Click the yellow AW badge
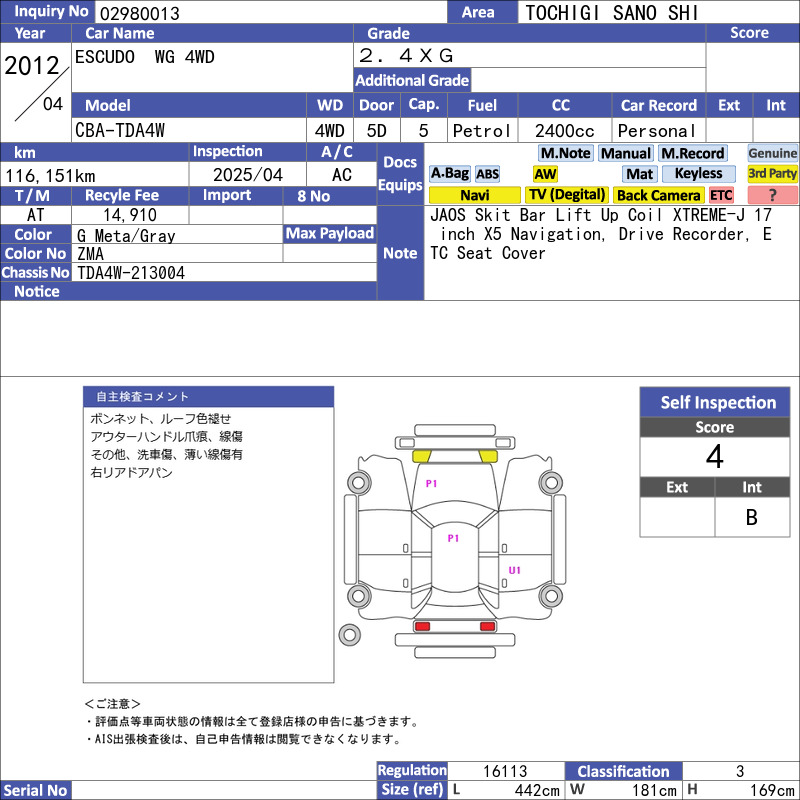800x800 pixels. (545, 174)
